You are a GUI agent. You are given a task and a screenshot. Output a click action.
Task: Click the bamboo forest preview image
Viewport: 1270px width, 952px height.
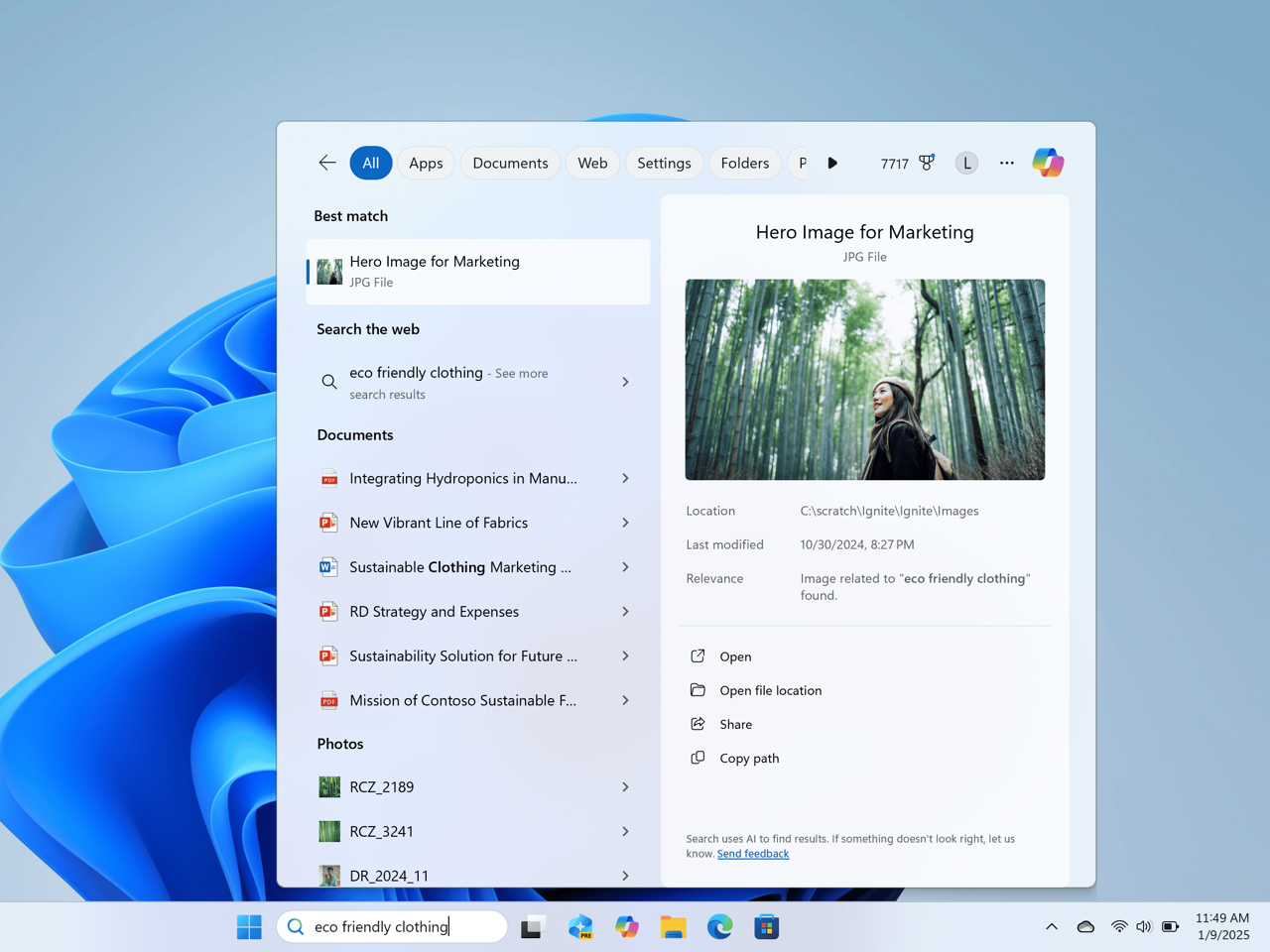pos(865,380)
